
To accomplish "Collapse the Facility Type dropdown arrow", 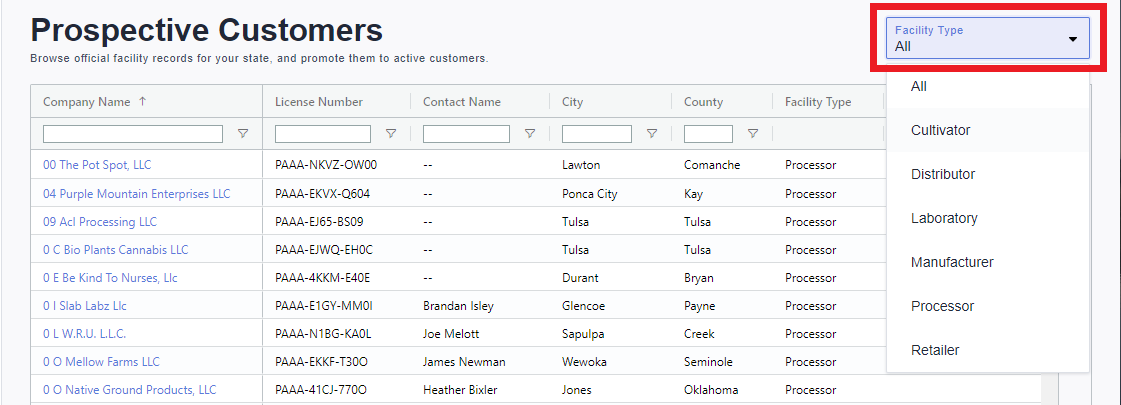I will 1072,39.
